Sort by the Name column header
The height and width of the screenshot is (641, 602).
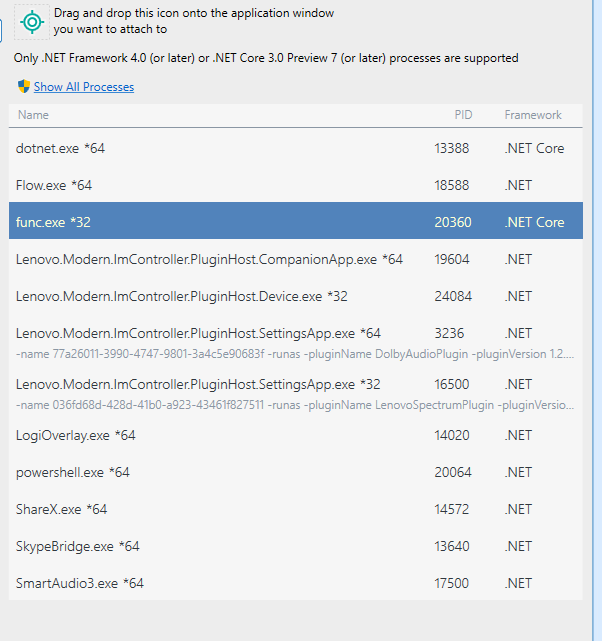(x=33, y=115)
